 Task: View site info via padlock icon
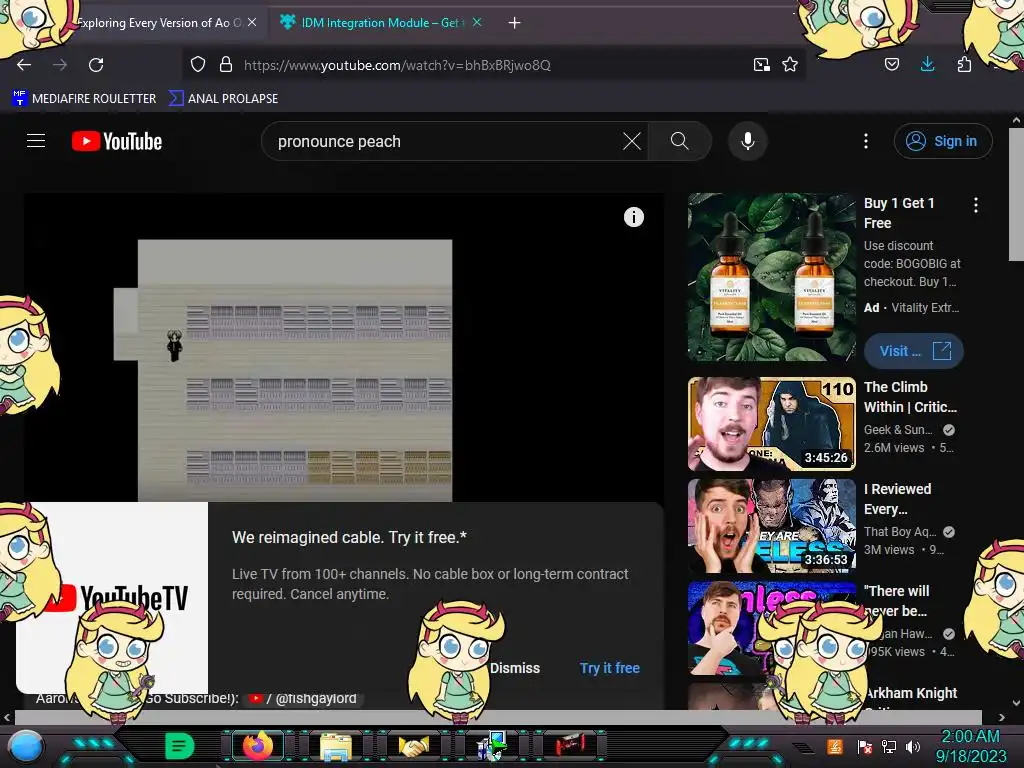(226, 65)
